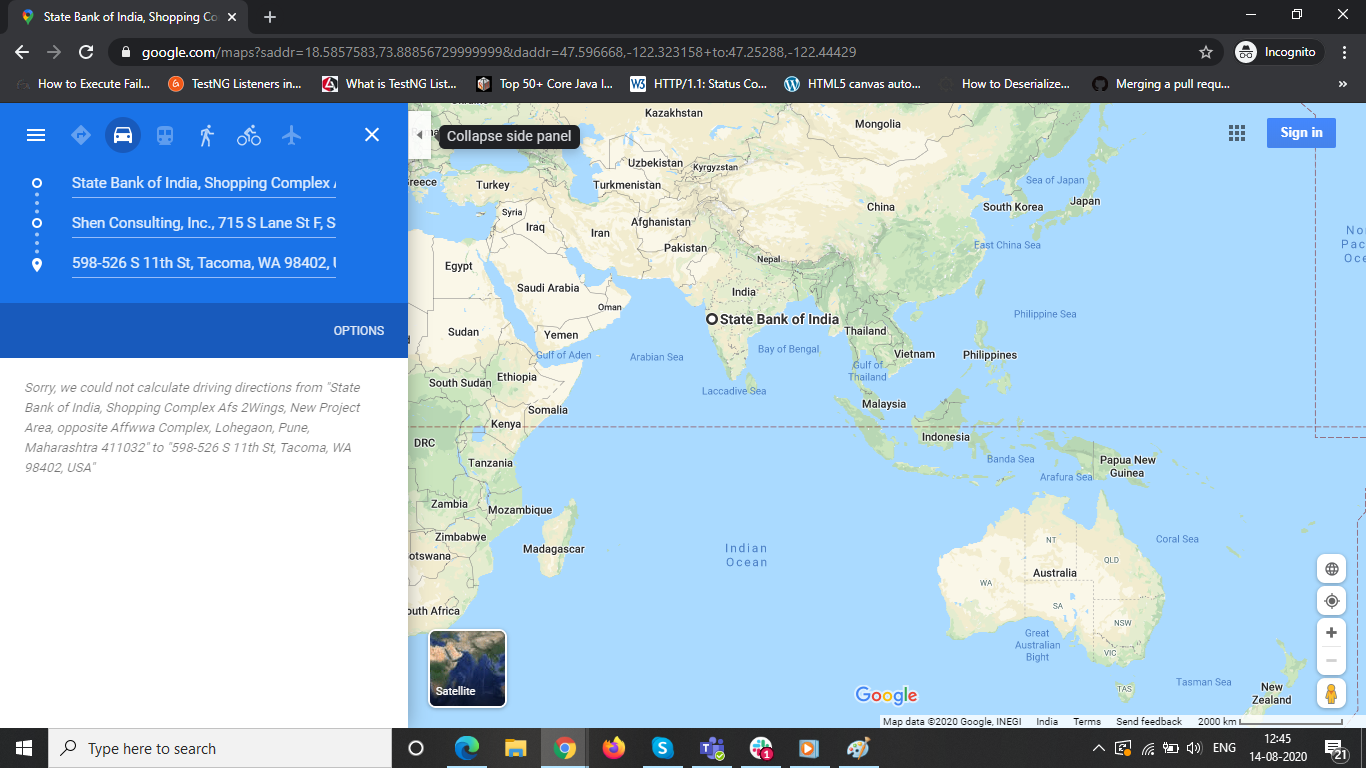Reload the page
Viewport: 1366px width, 768px height.
pyautogui.click(x=86, y=52)
